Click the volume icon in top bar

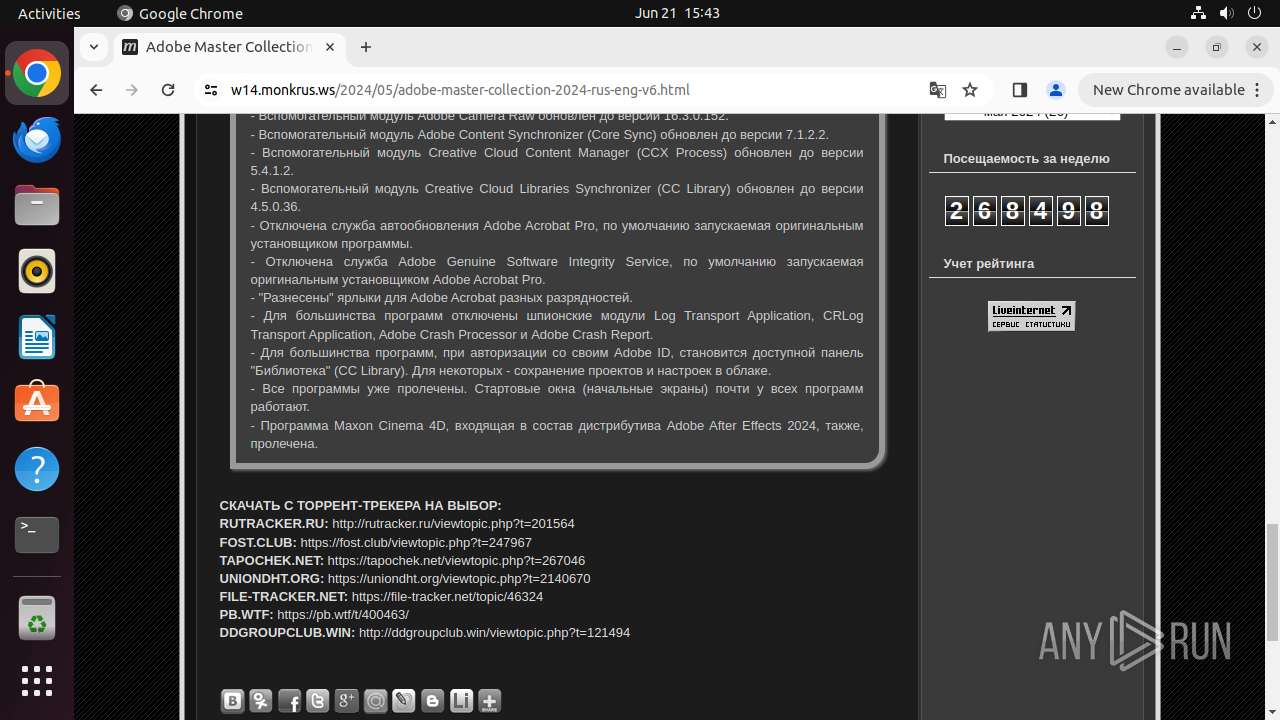[x=1227, y=13]
